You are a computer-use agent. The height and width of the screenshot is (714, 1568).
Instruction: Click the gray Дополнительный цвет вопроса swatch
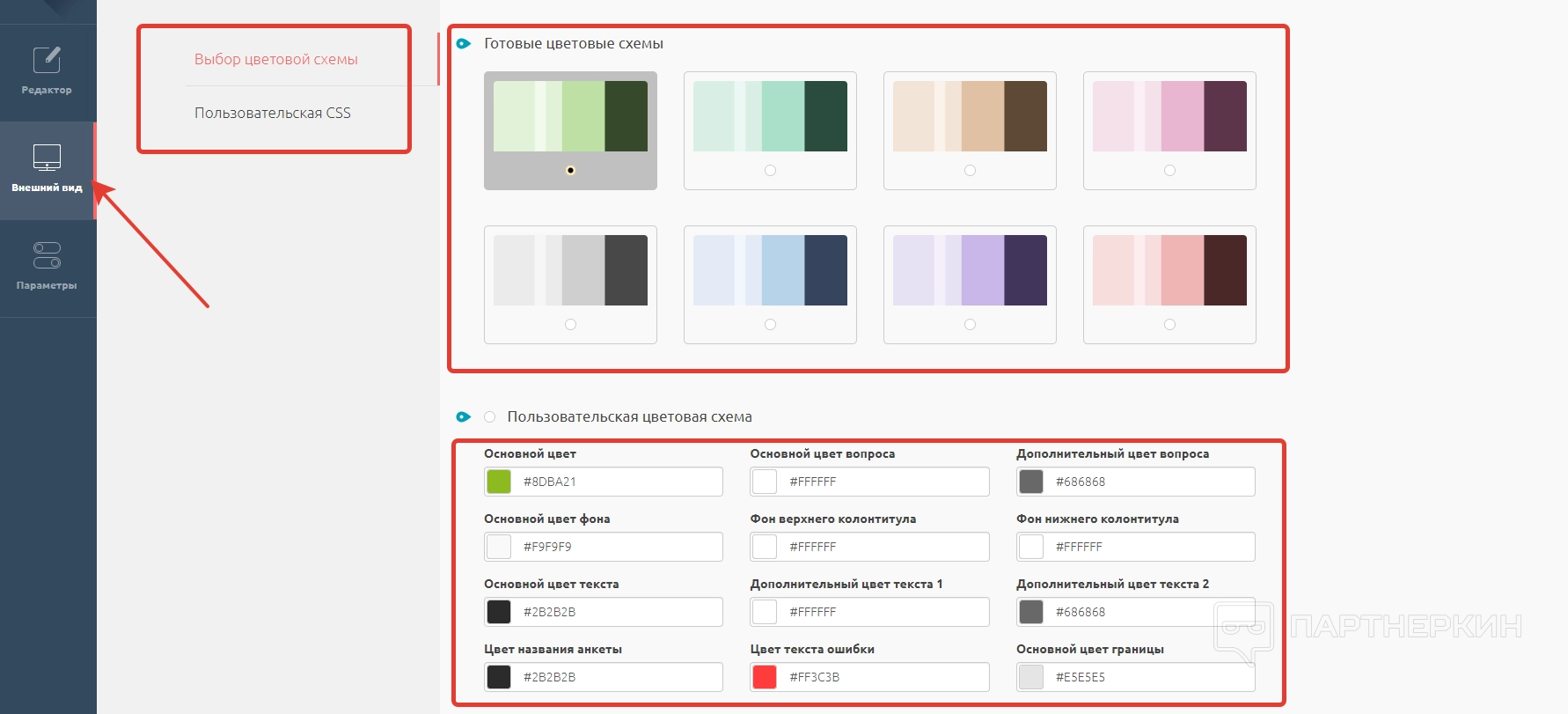pos(1031,482)
